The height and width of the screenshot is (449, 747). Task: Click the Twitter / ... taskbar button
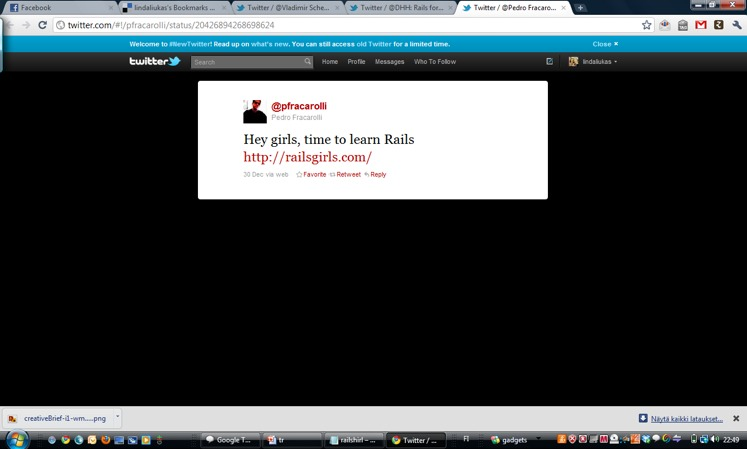coord(415,440)
